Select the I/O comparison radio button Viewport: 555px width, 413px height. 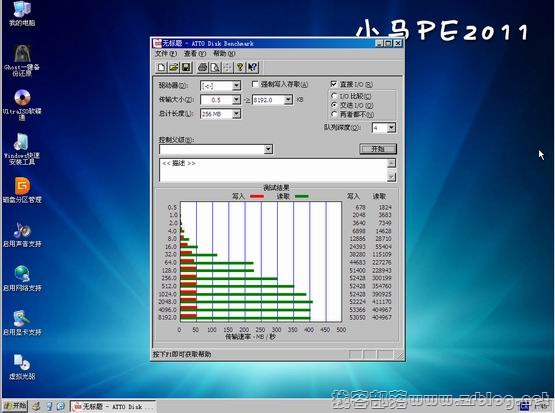(334, 96)
